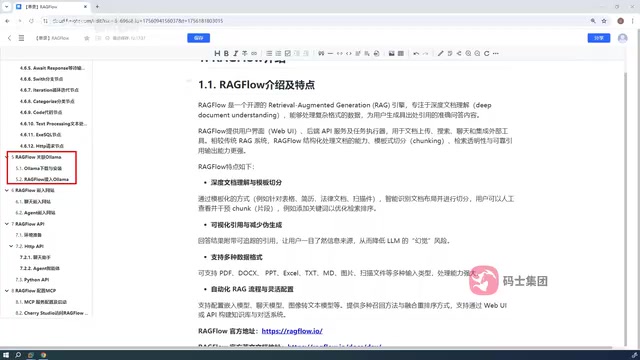Collapse the '8 RAGFlow 配置MCP' outline section
Screen dimensions: 640x360
click(7, 291)
